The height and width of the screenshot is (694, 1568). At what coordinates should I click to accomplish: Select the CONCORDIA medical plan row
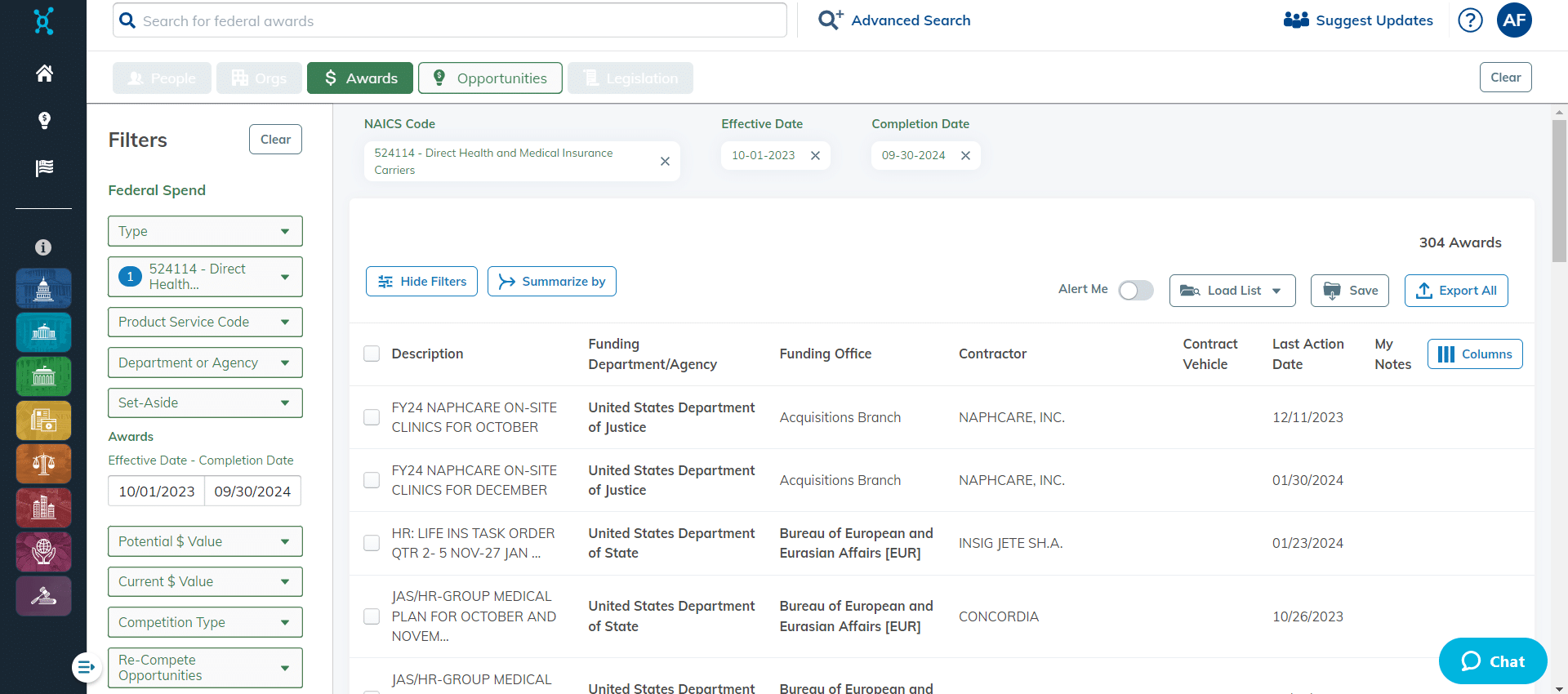click(x=372, y=616)
